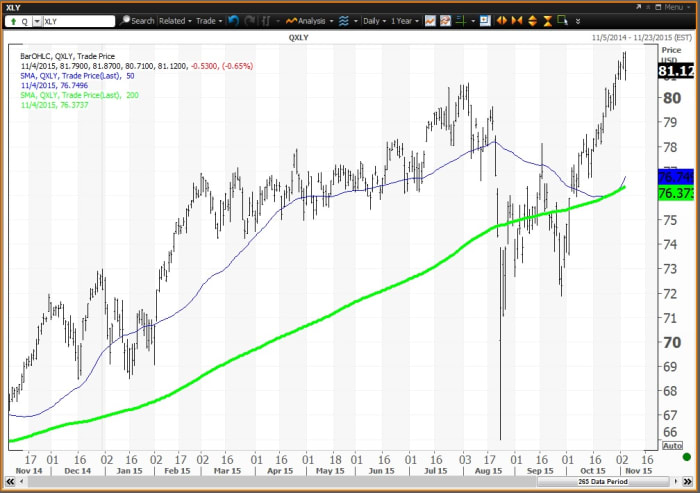Click the curly braces template icon
This screenshot has height=493, width=700.
[266, 21]
